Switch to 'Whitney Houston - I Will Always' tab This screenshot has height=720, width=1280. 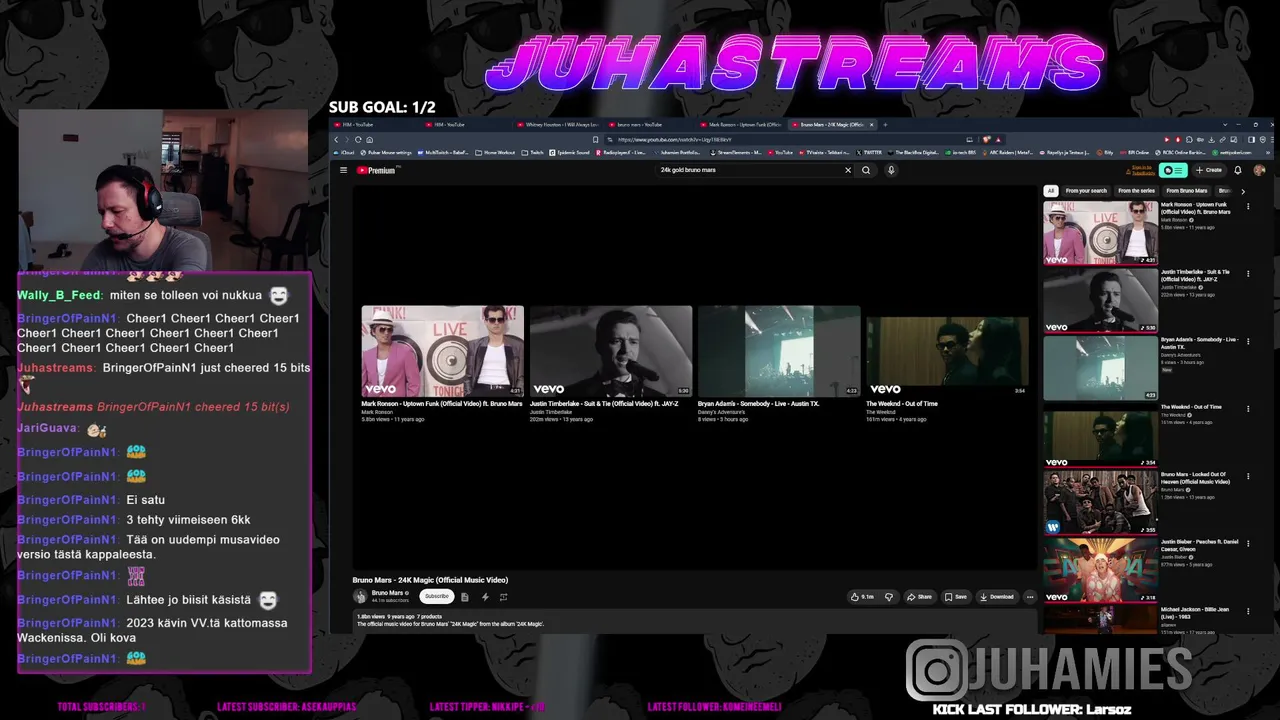pyautogui.click(x=561, y=125)
